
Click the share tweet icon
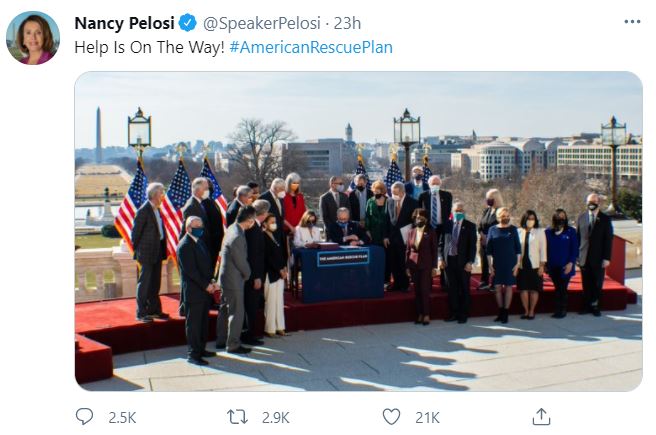(541, 416)
